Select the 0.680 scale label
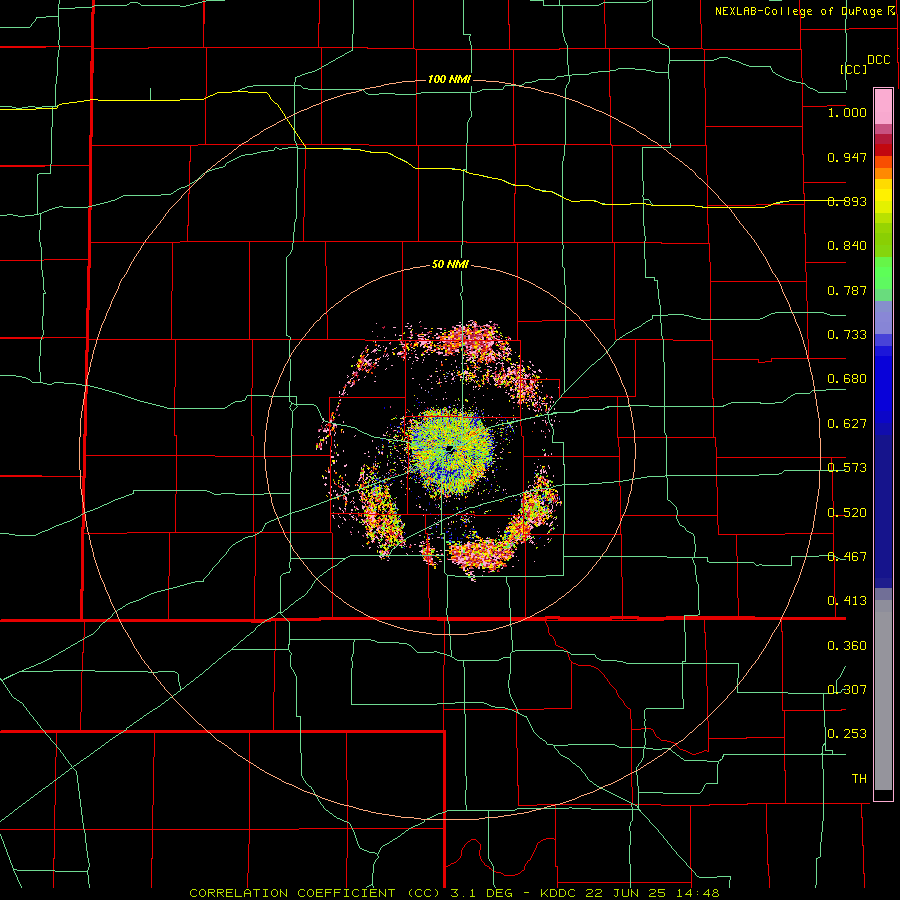 (x=847, y=379)
